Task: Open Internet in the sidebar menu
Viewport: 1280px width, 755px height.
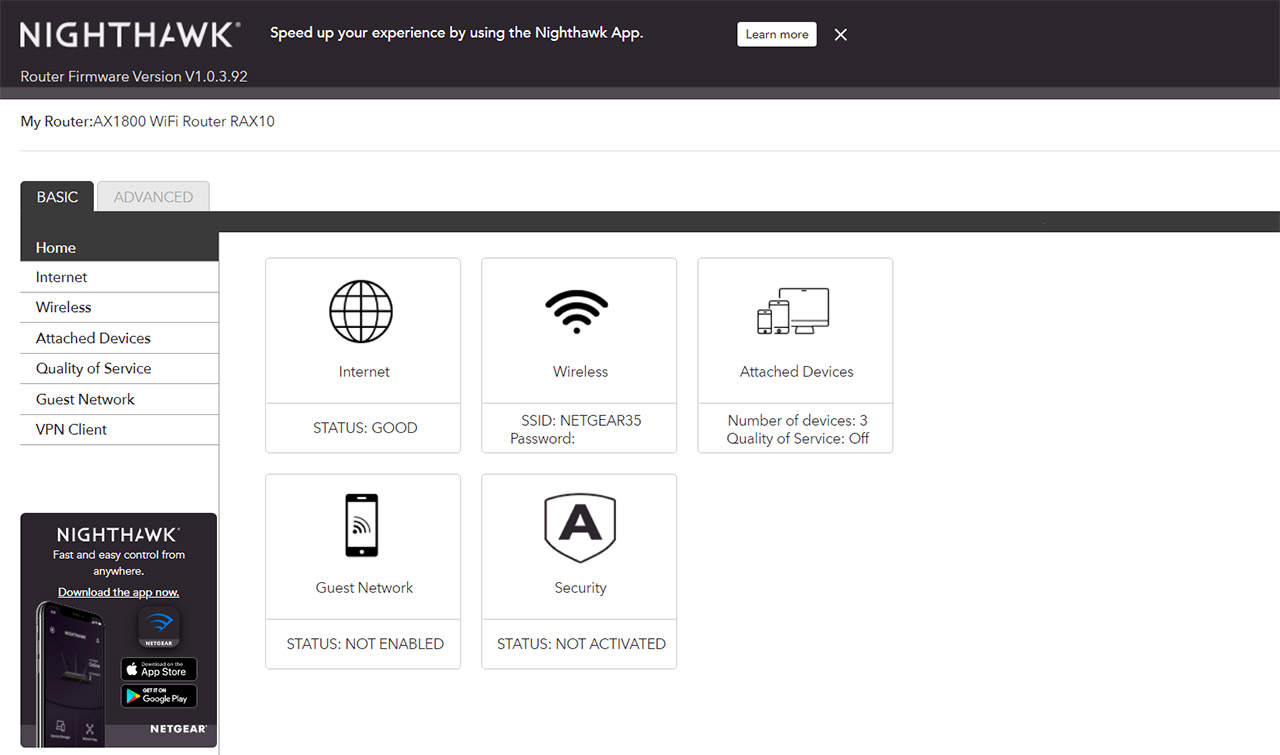Action: point(119,277)
